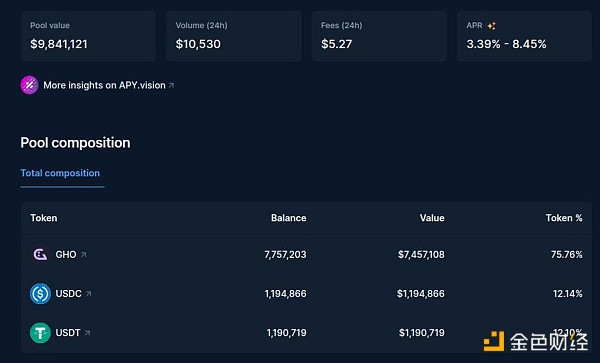Click the Fees (24h) card
Viewport: 600px width, 363px height.
(x=379, y=36)
